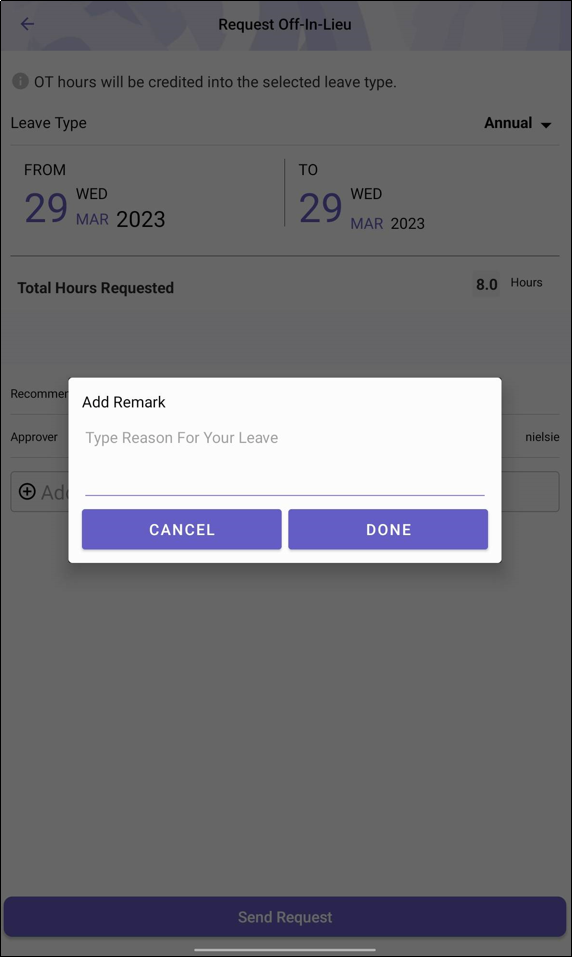Viewport: 573px width, 958px height.
Task: Open the FROM date day 29
Action: tap(46, 208)
